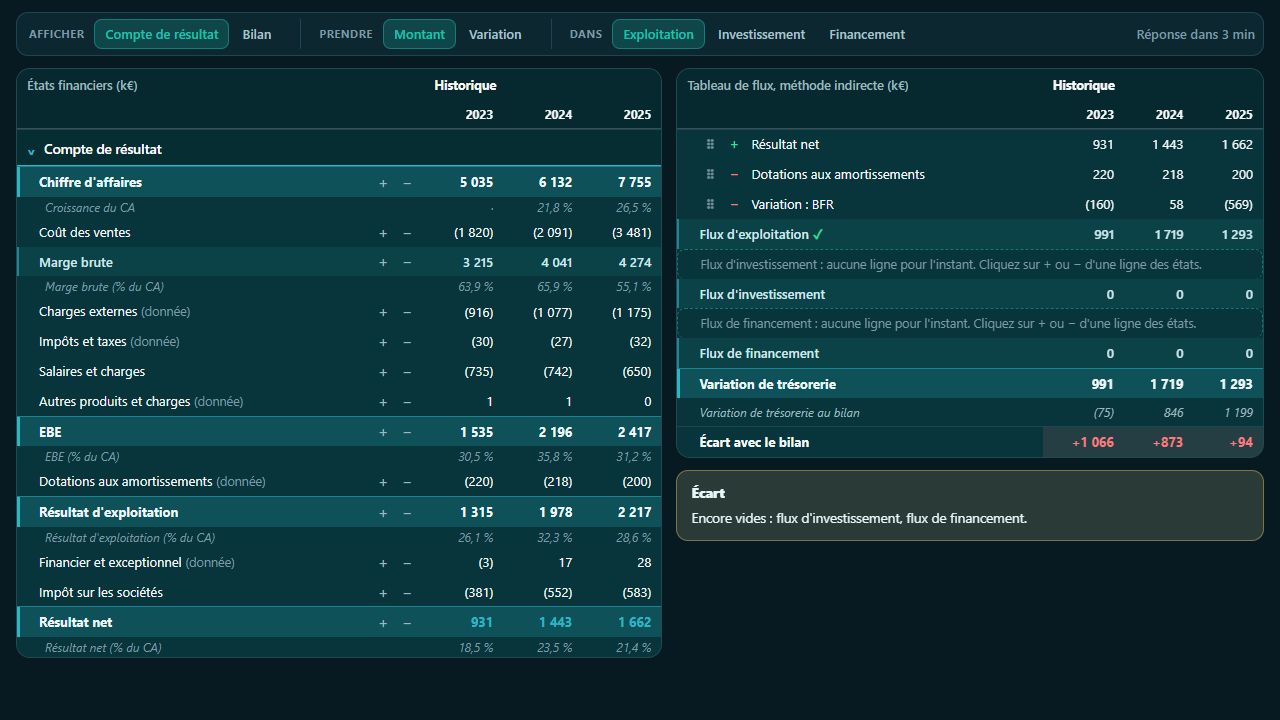Screen dimensions: 1280x720
Task: Choose Investissement as the target flux section
Action: pos(761,34)
